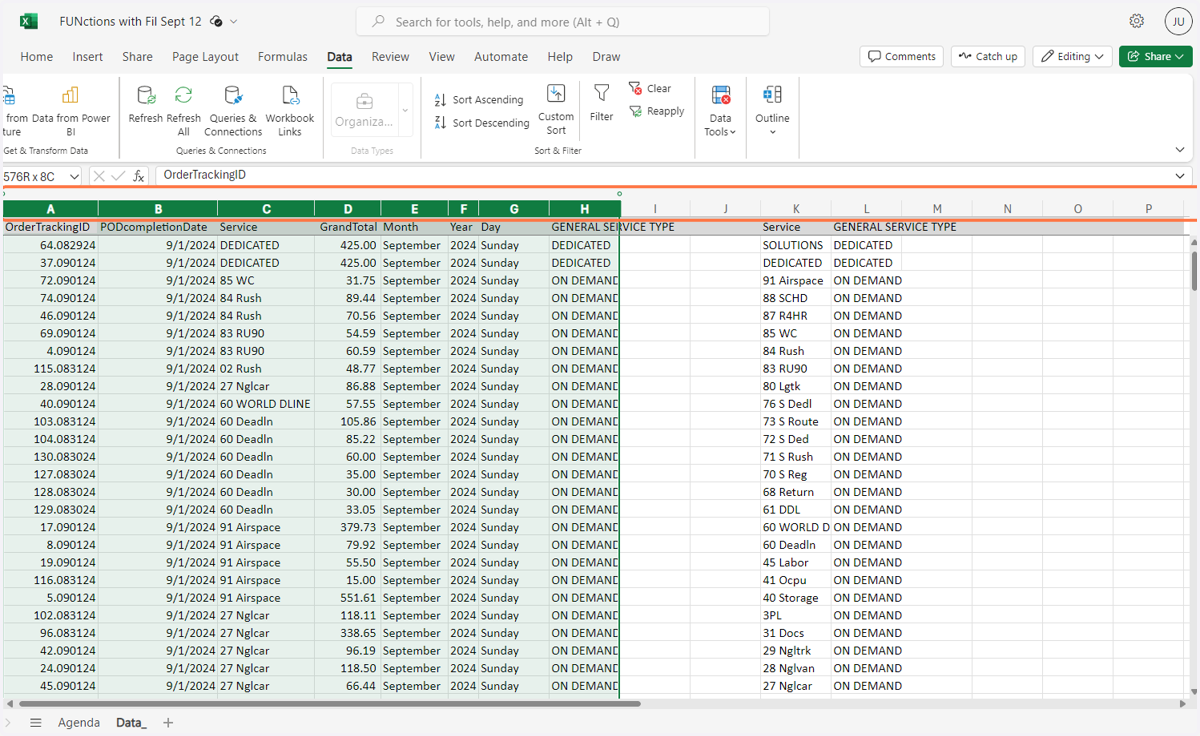Image resolution: width=1200 pixels, height=736 pixels.
Task: Open the Insert tab
Action: [88, 57]
